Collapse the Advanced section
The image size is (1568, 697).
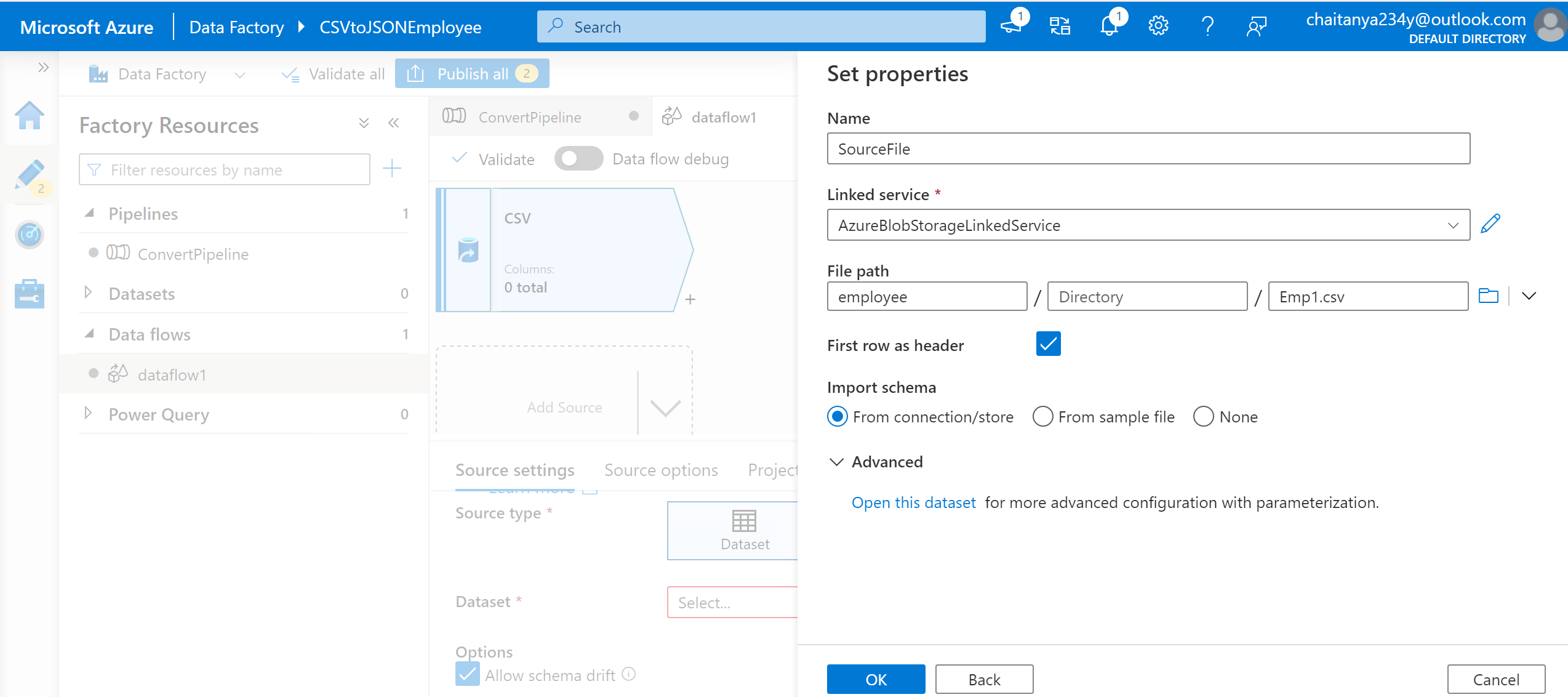point(836,462)
